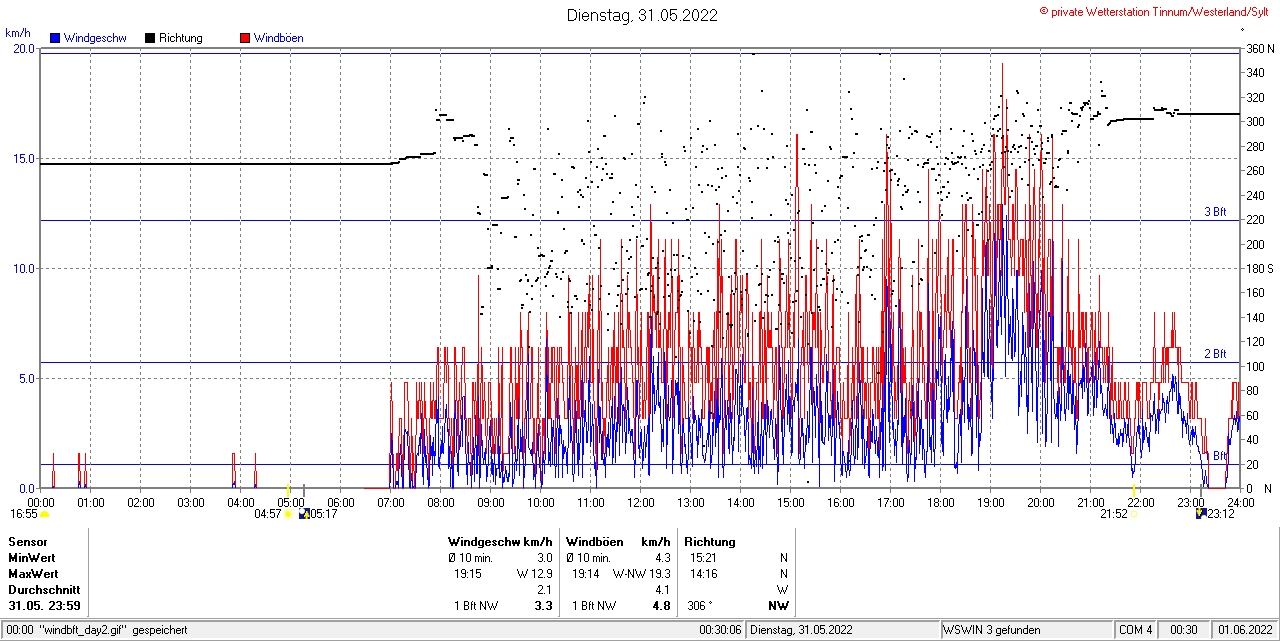Click the current gust value 4.8
This screenshot has height=641, width=1280.
coord(661,606)
